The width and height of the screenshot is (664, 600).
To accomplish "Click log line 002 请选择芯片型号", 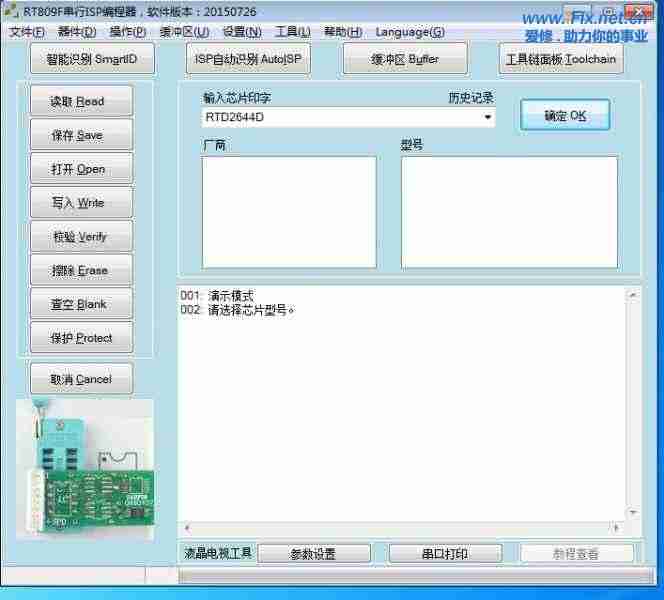I will 237,310.
